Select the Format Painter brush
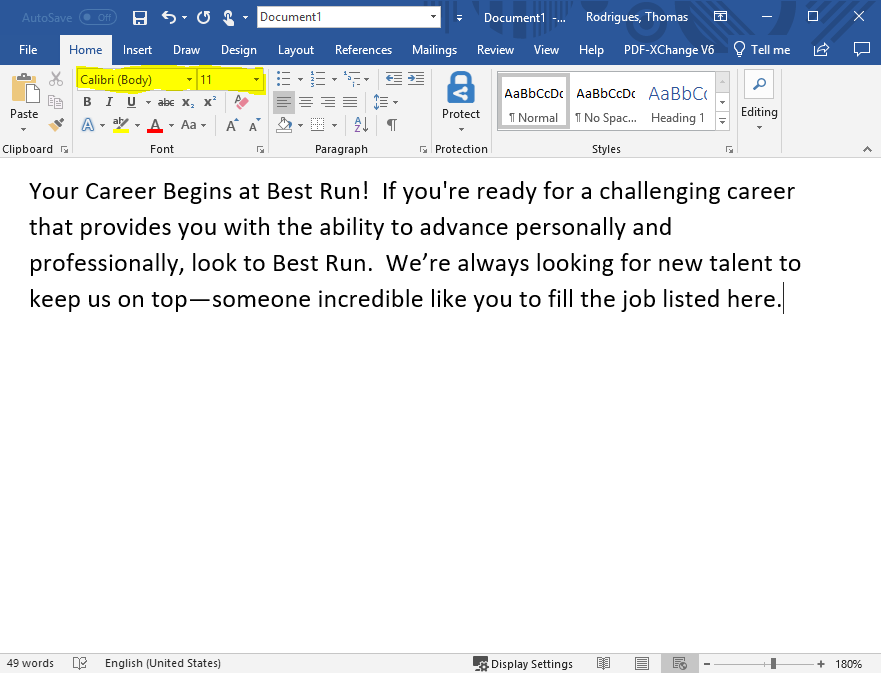Viewport: 881px width, 673px height. (x=56, y=124)
